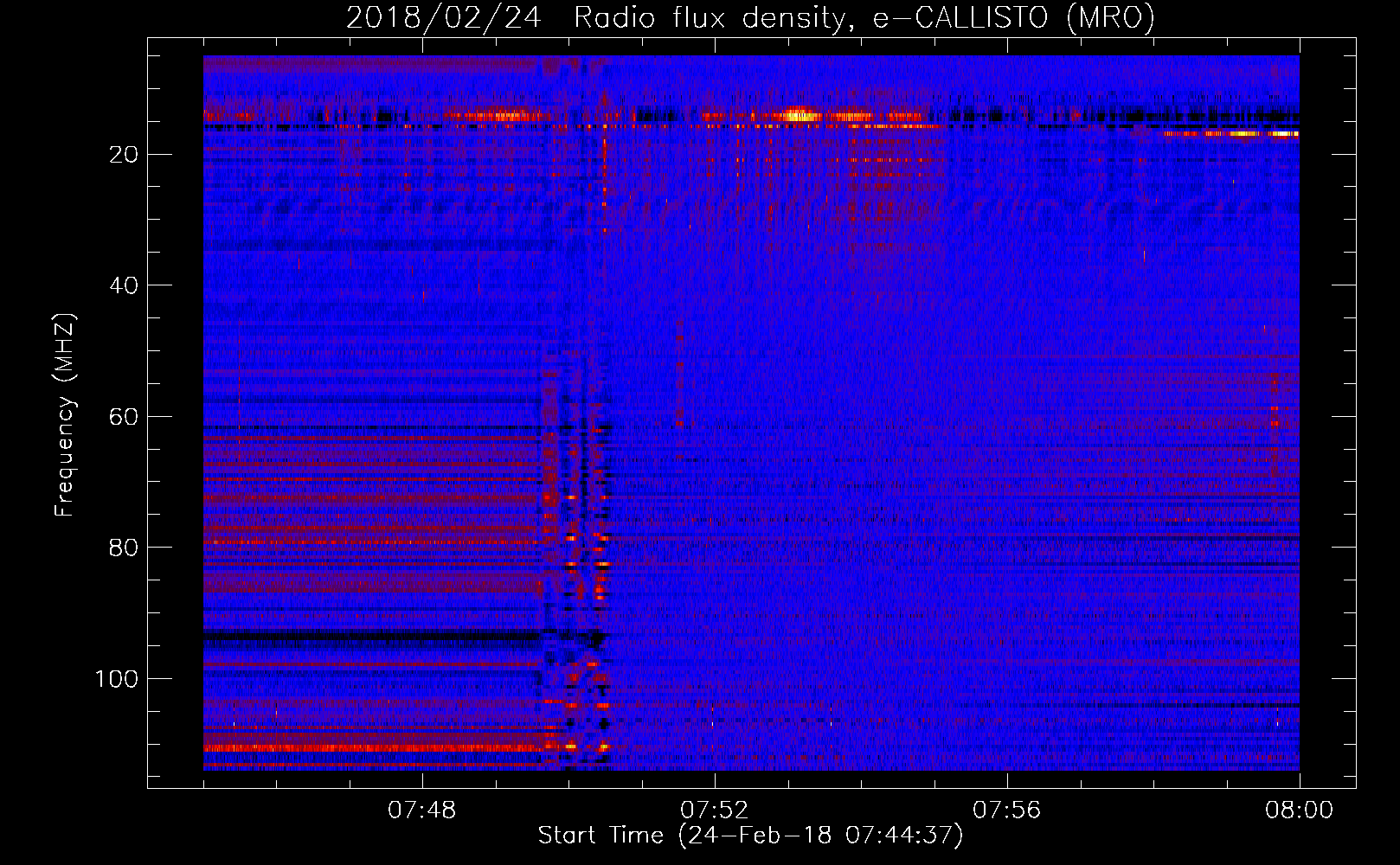
Task: Click the 80 MHz frequency tick label
Action: [x=125, y=548]
